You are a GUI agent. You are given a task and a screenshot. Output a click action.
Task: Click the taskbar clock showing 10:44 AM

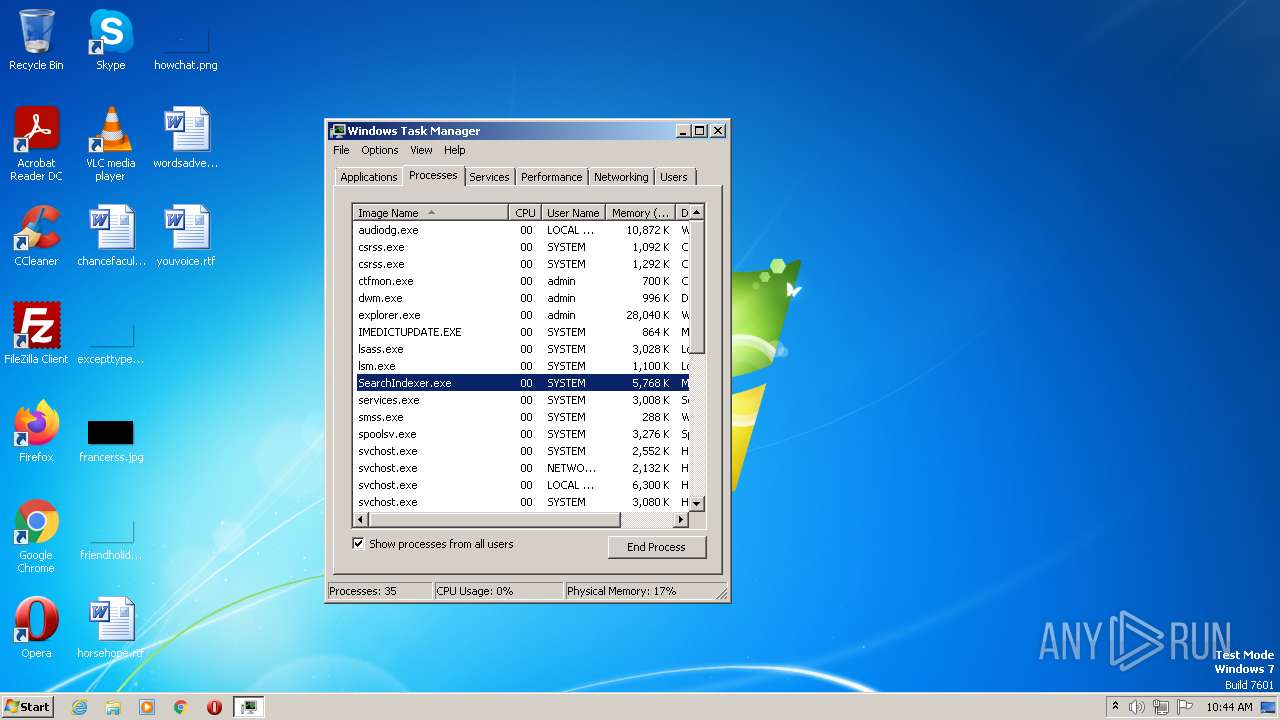(x=1229, y=707)
